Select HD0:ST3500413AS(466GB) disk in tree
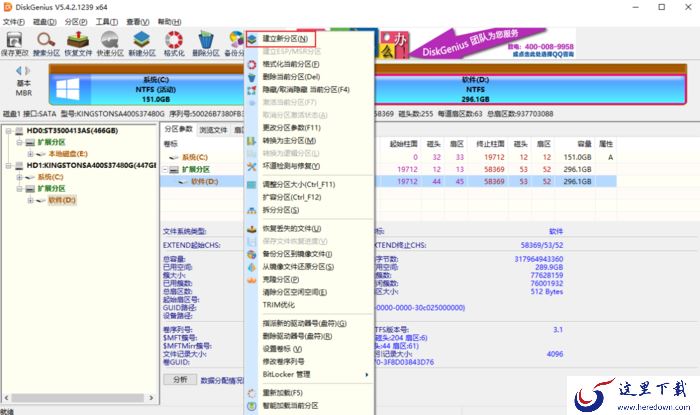The height and width of the screenshot is (415, 700). [x=72, y=131]
